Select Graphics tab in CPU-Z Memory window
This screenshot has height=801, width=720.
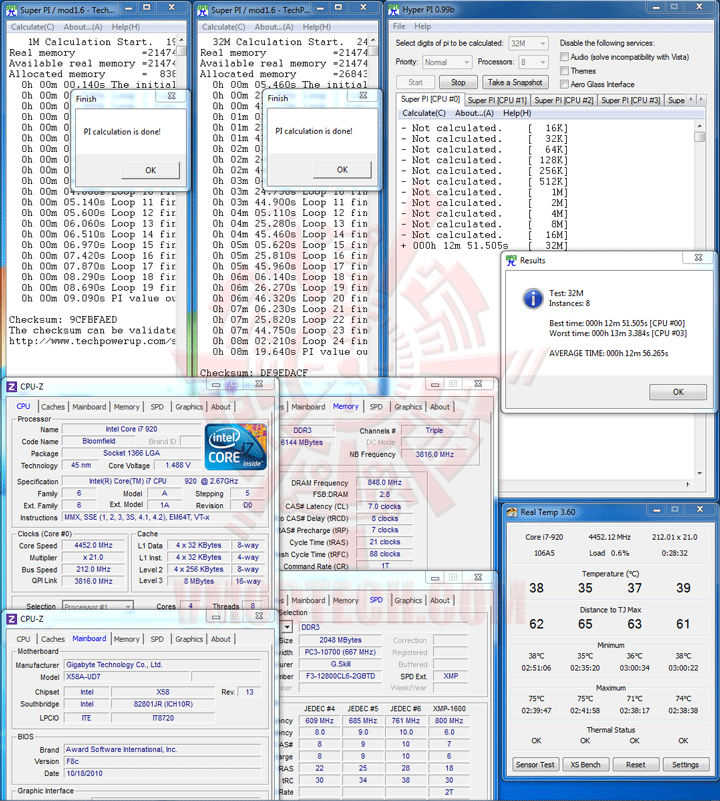click(x=408, y=407)
